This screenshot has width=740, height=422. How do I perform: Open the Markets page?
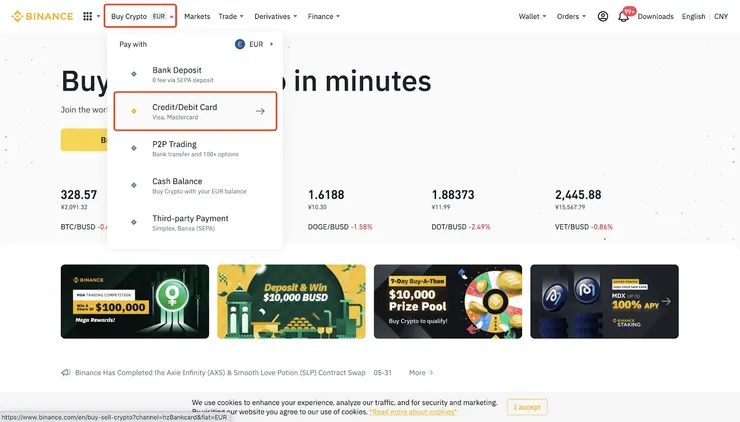(x=197, y=17)
